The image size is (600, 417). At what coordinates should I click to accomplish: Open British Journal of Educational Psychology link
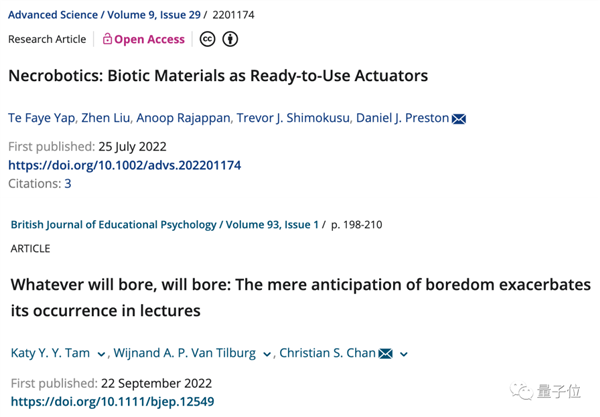[x=114, y=225]
